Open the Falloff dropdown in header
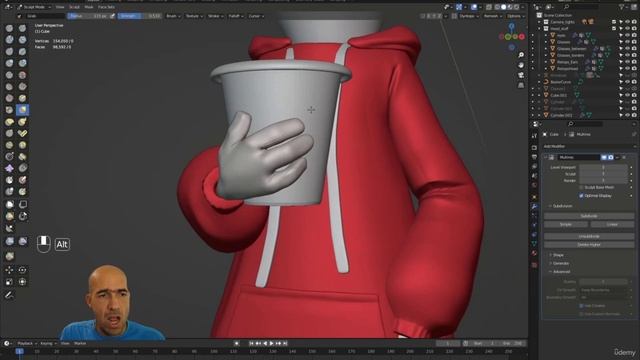 tap(236, 16)
